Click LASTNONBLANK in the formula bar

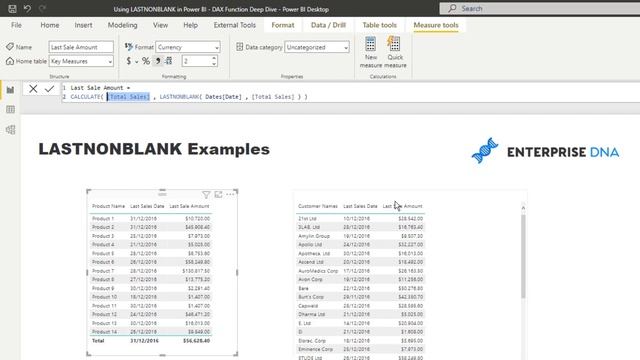179,97
